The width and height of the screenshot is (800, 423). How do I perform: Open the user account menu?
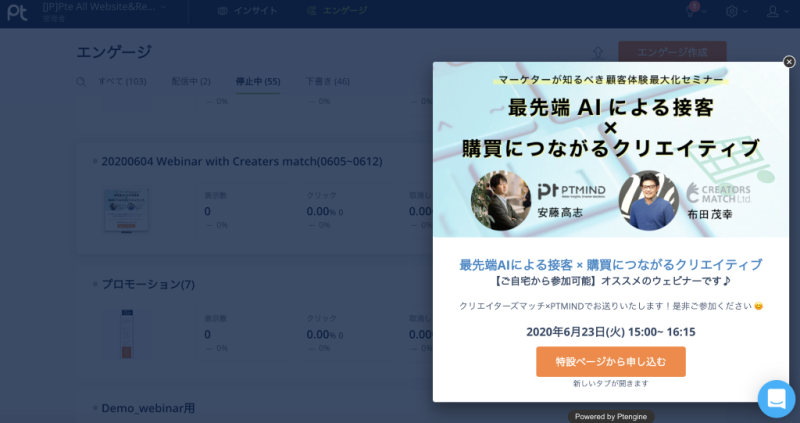tap(778, 11)
